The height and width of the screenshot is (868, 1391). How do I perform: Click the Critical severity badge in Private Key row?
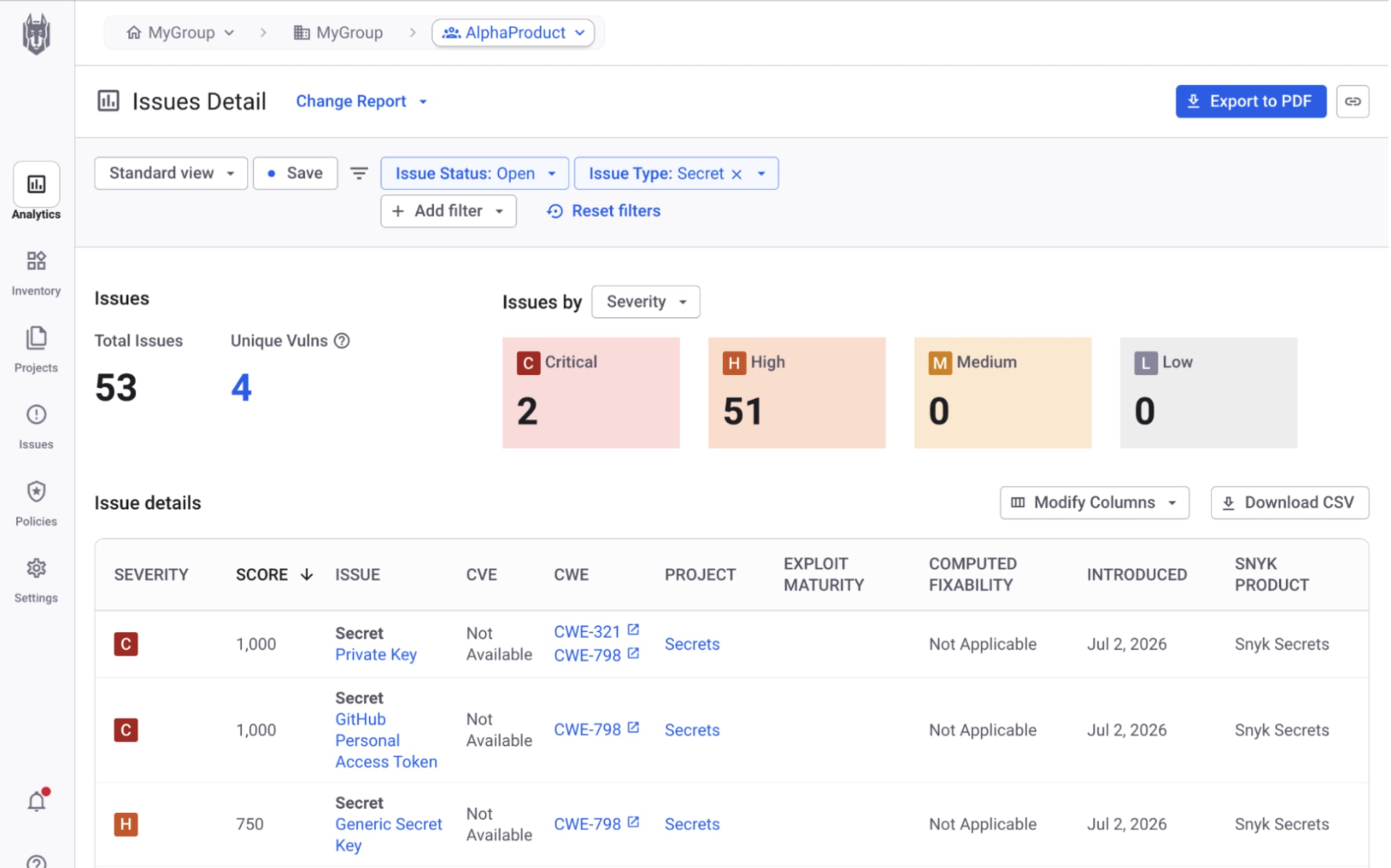pos(126,645)
